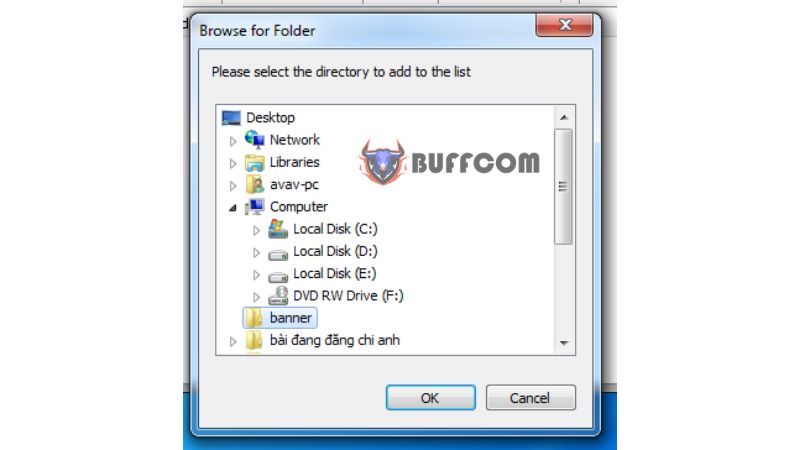Expand the Libraries tree arrow
The height and width of the screenshot is (450, 800).
click(233, 163)
